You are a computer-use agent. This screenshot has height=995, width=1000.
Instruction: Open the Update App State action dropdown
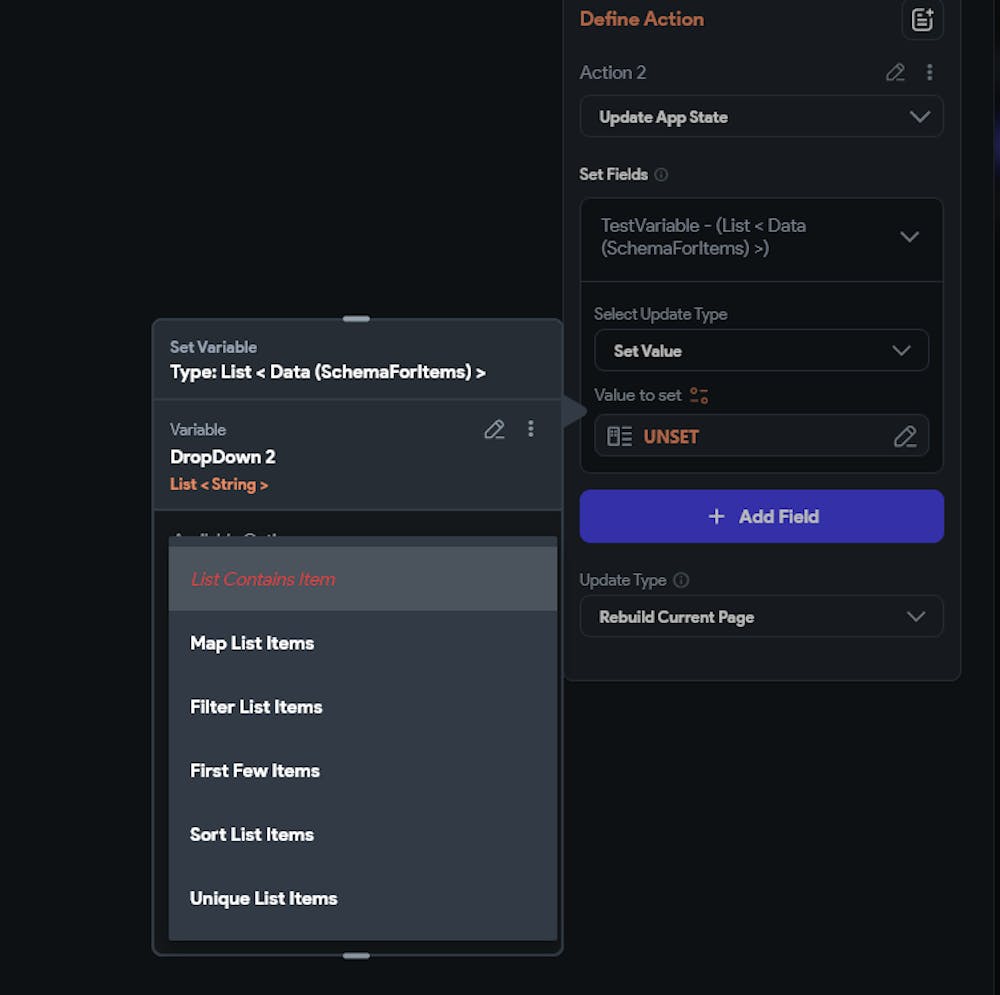(x=761, y=117)
